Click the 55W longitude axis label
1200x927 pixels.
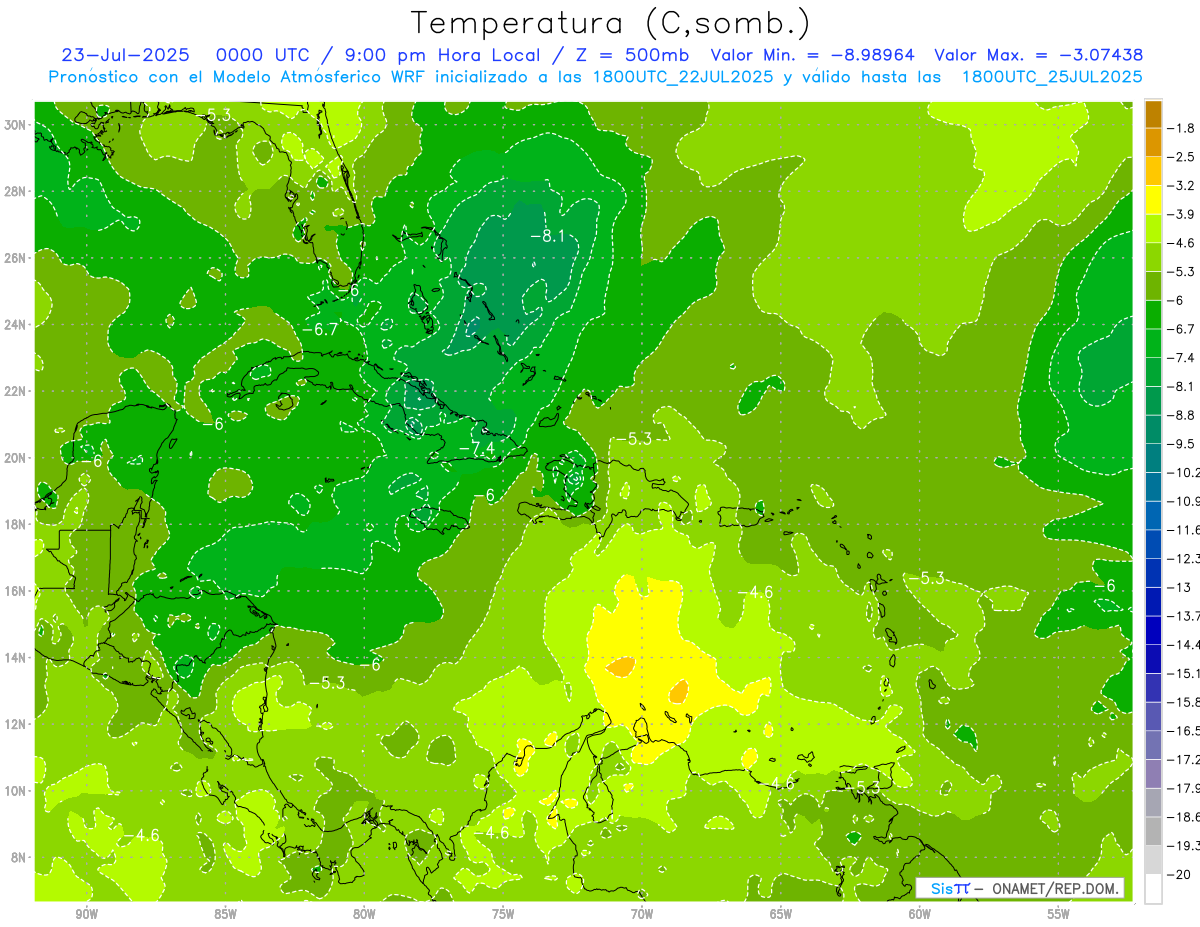point(1059,914)
